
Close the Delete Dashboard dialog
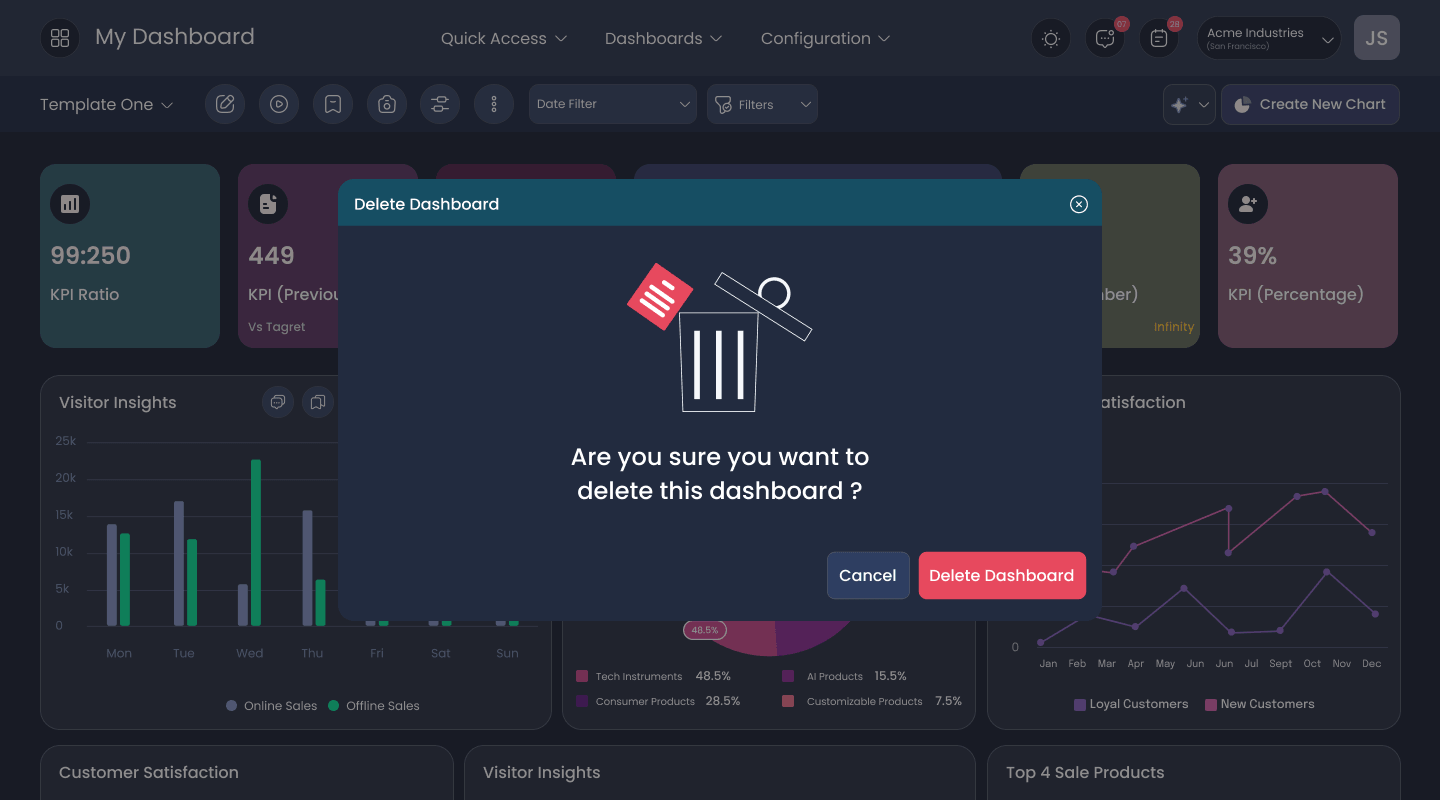(1078, 204)
